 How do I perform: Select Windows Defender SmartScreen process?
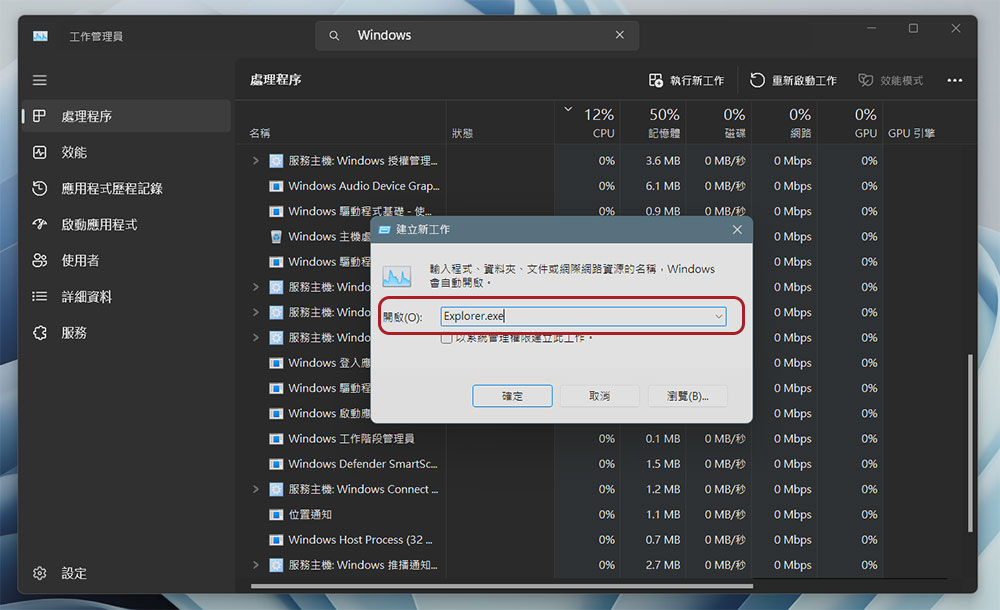click(x=362, y=464)
